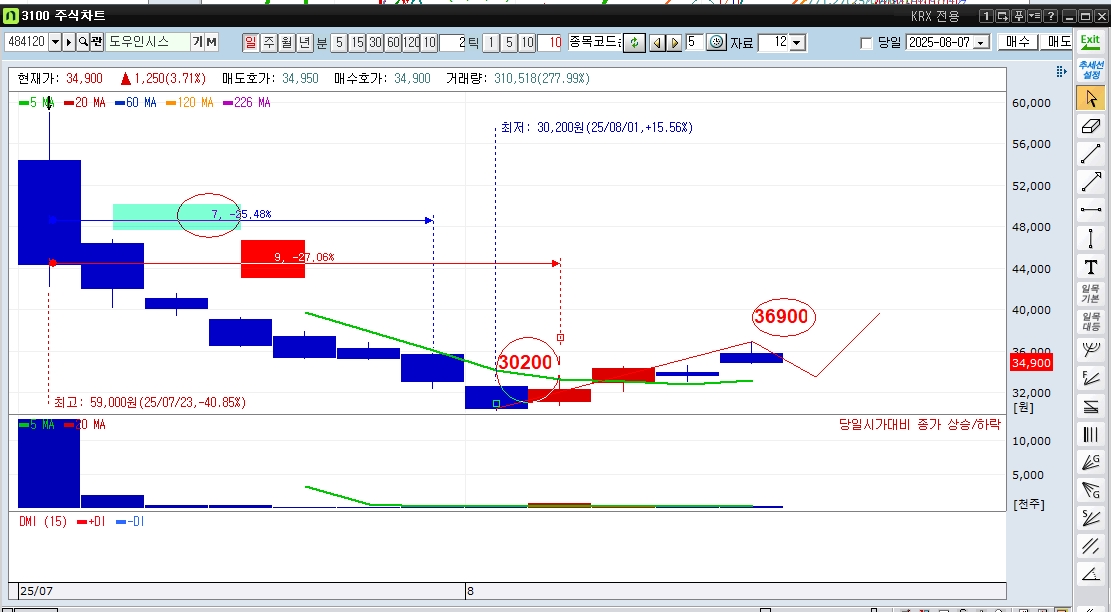This screenshot has width=1111, height=612.
Task: Click the 도우인시스 stock name field
Action: [146, 42]
